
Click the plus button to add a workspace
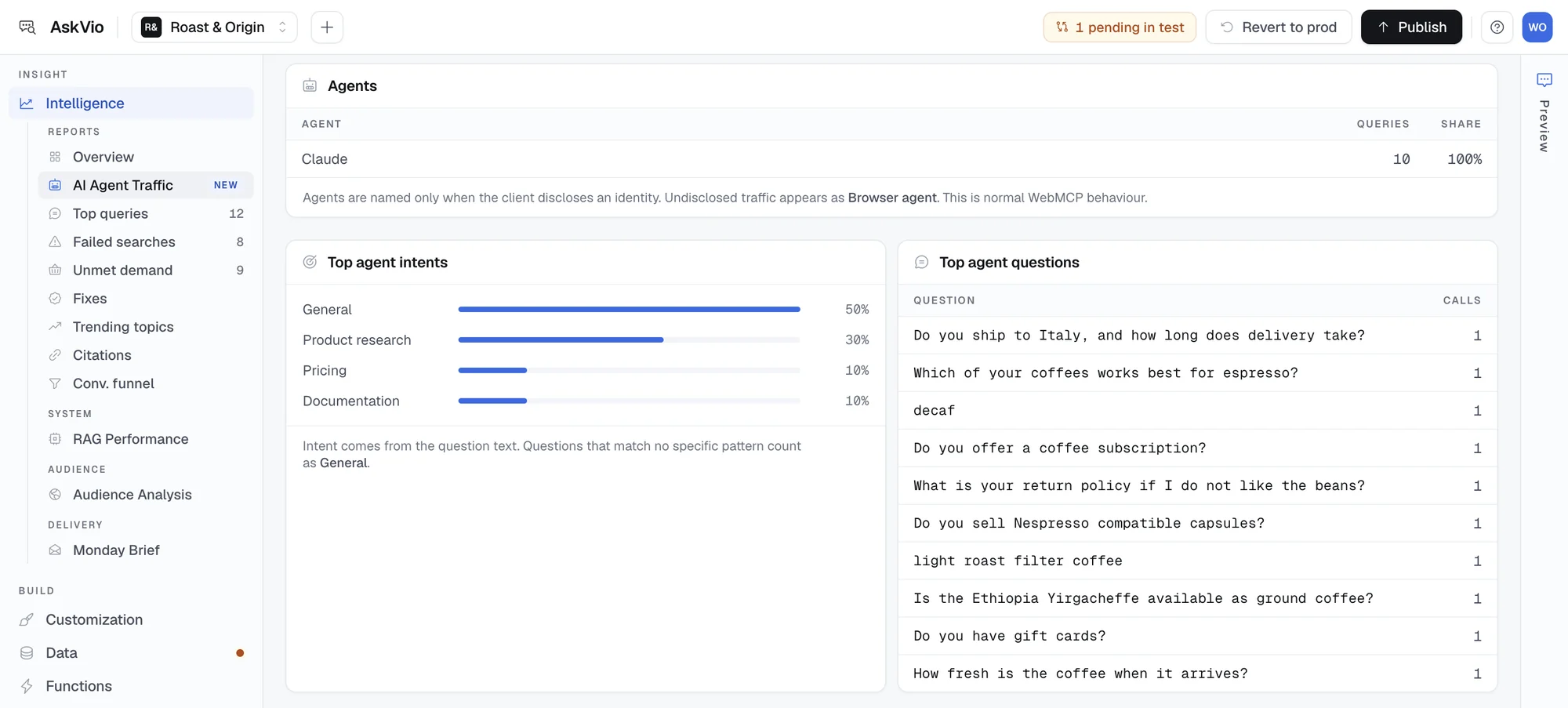(327, 27)
